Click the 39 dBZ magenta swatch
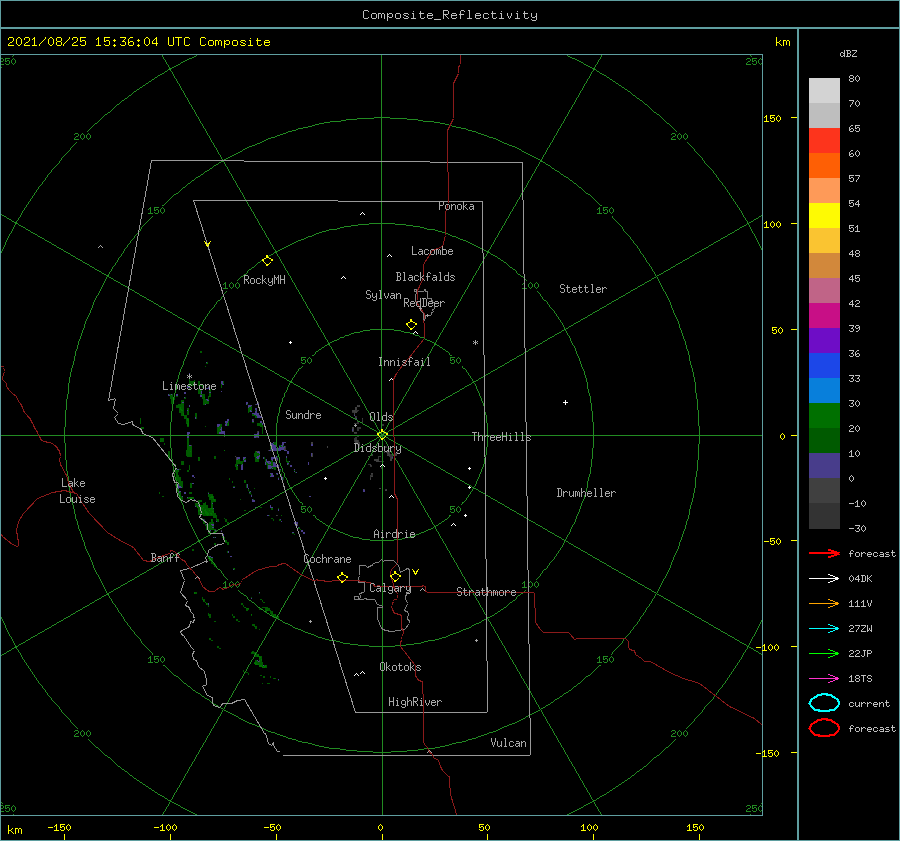The width and height of the screenshot is (900, 841). coord(824,316)
